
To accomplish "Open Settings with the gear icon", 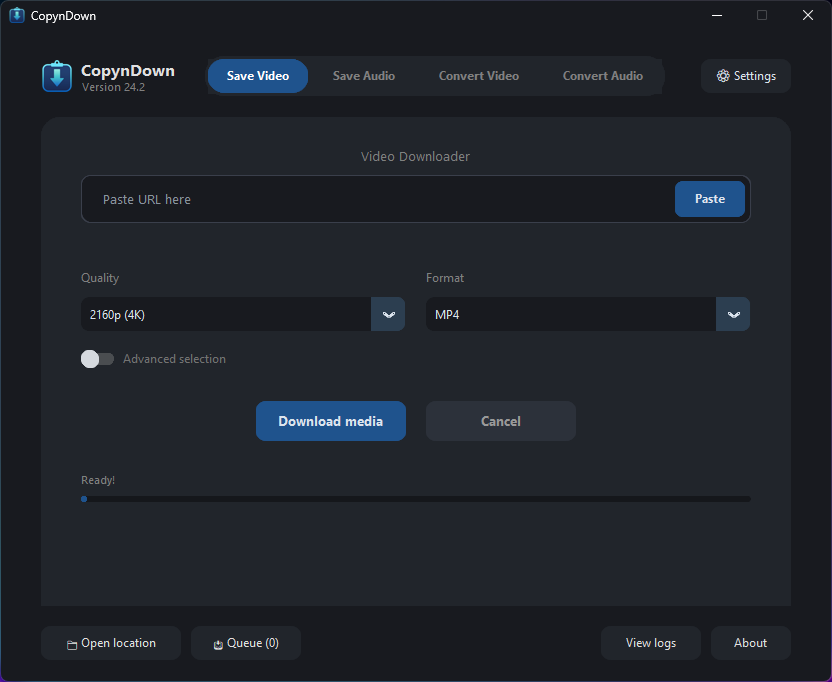I will [x=723, y=76].
